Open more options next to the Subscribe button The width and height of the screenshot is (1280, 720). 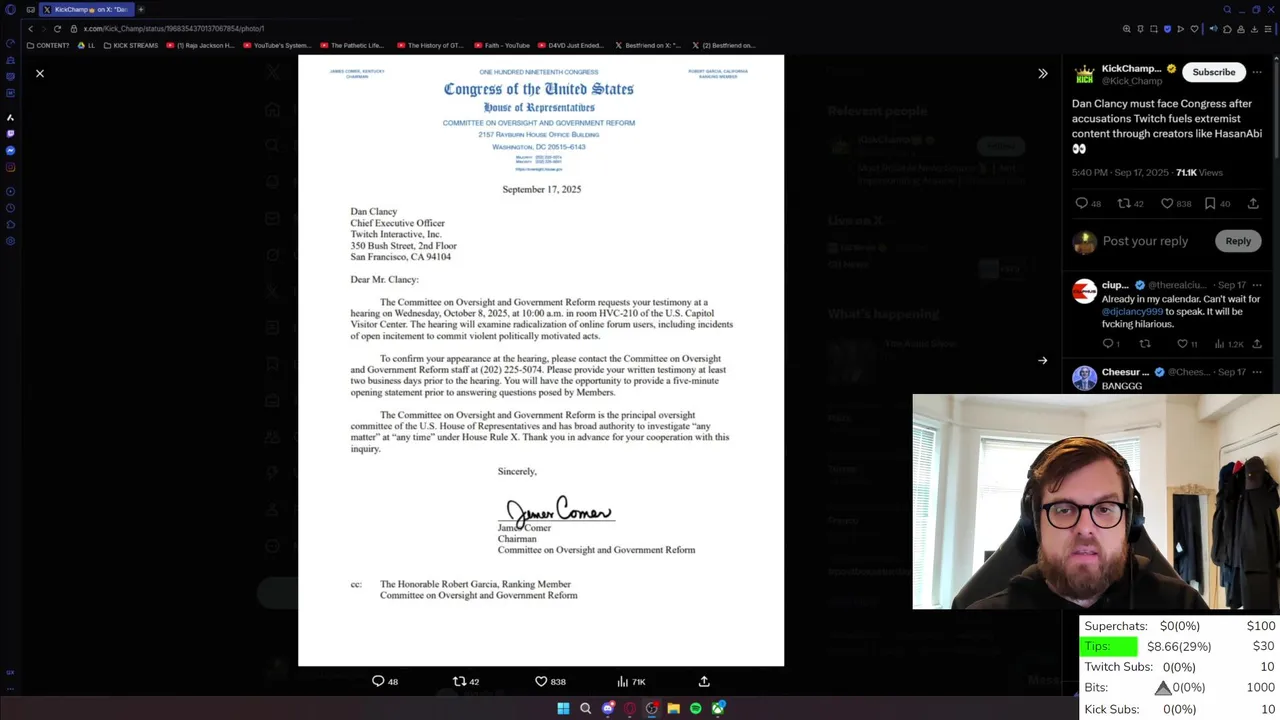coord(1259,72)
